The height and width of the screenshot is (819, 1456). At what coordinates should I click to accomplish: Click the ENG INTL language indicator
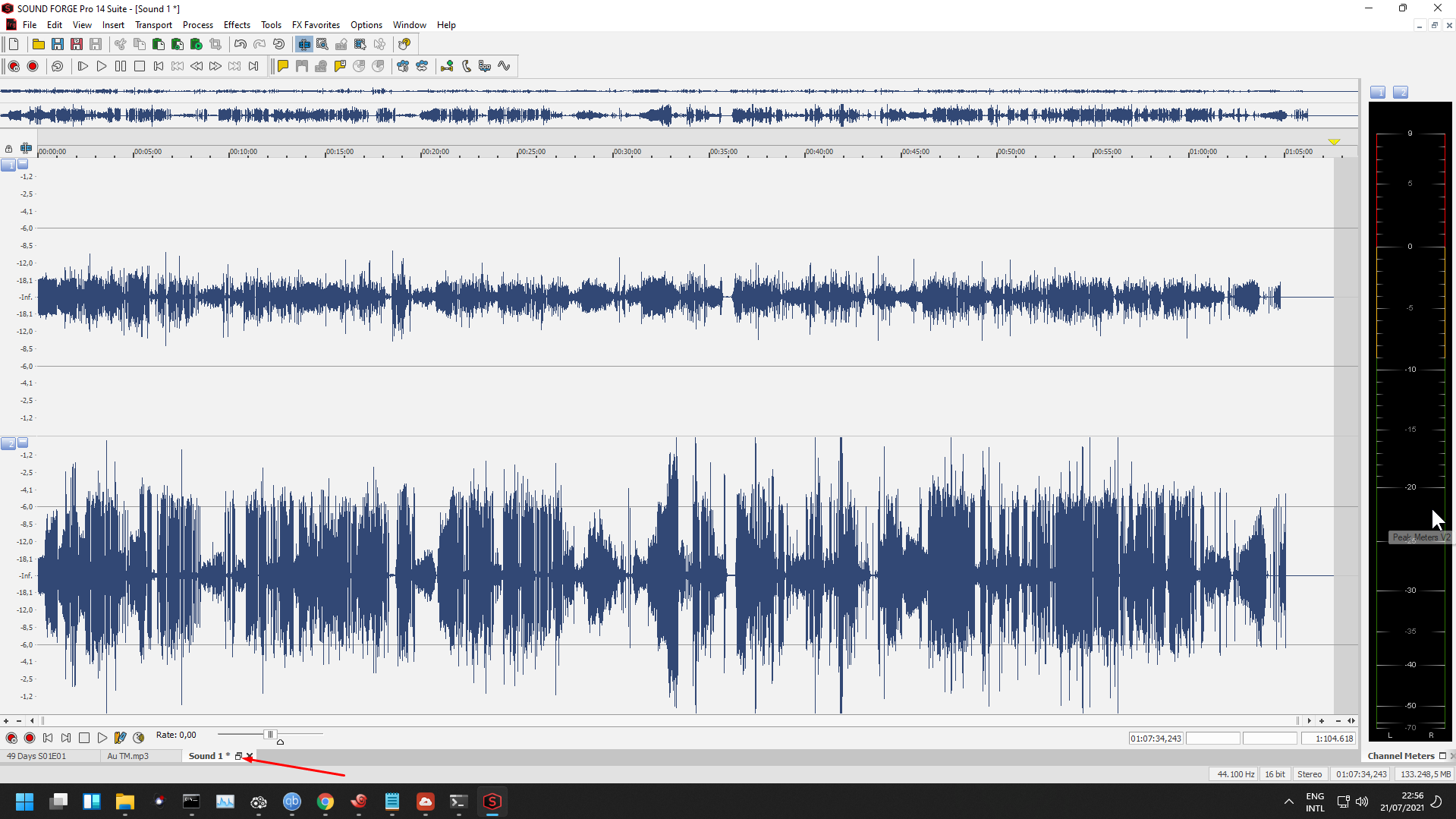tap(1315, 802)
